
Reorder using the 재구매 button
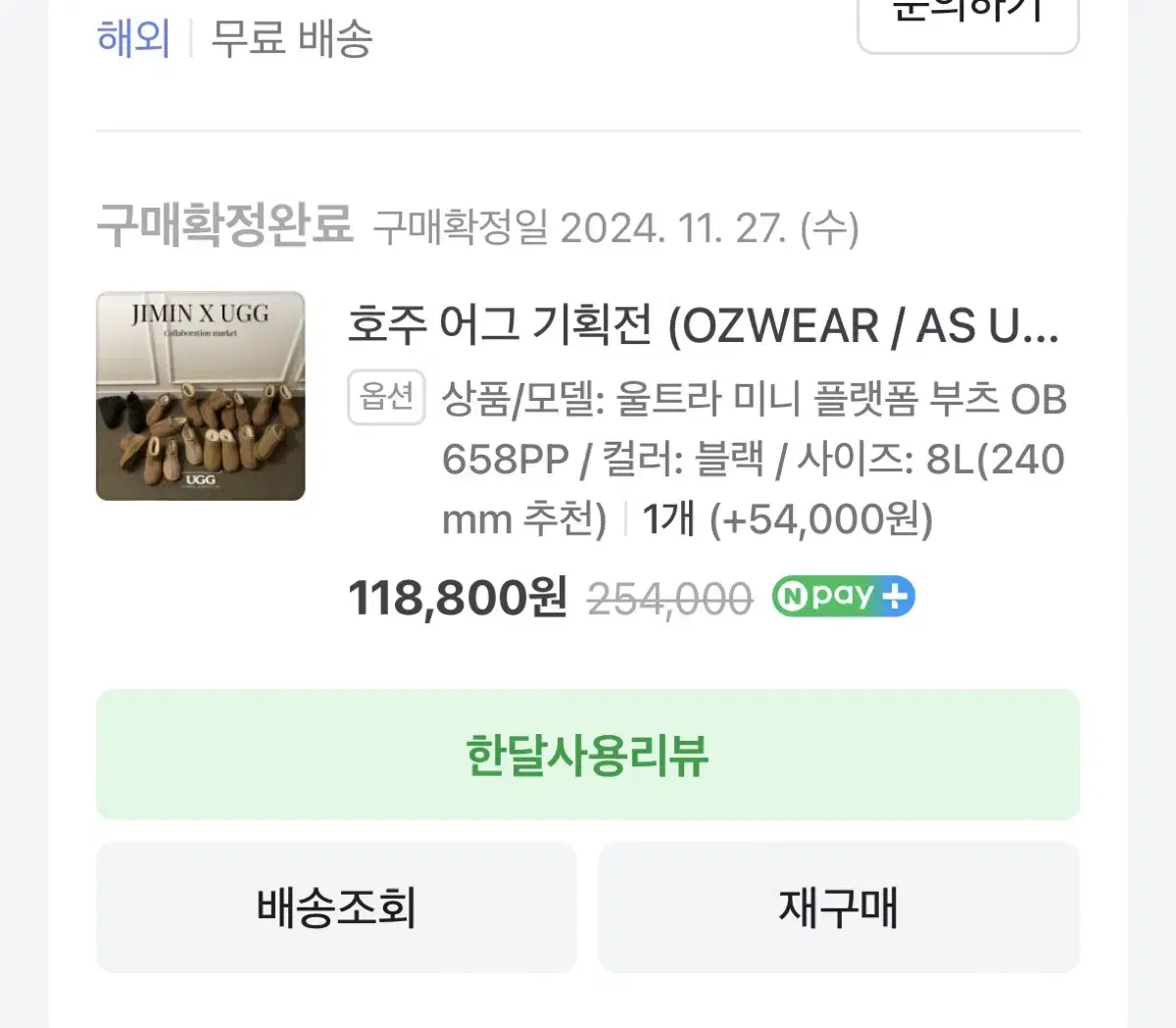coord(839,907)
